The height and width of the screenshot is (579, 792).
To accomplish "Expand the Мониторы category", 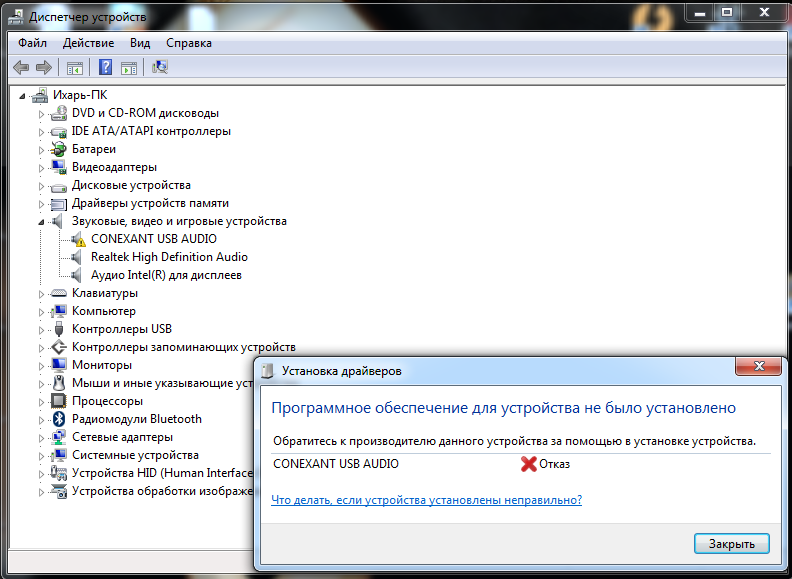I will pos(41,366).
